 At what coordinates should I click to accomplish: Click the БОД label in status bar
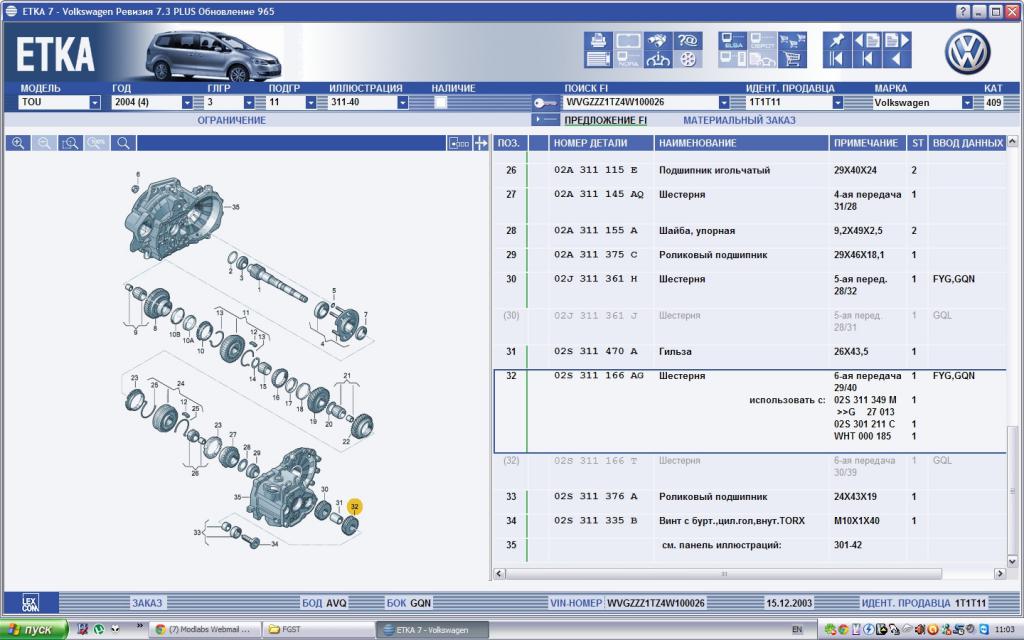(312, 603)
